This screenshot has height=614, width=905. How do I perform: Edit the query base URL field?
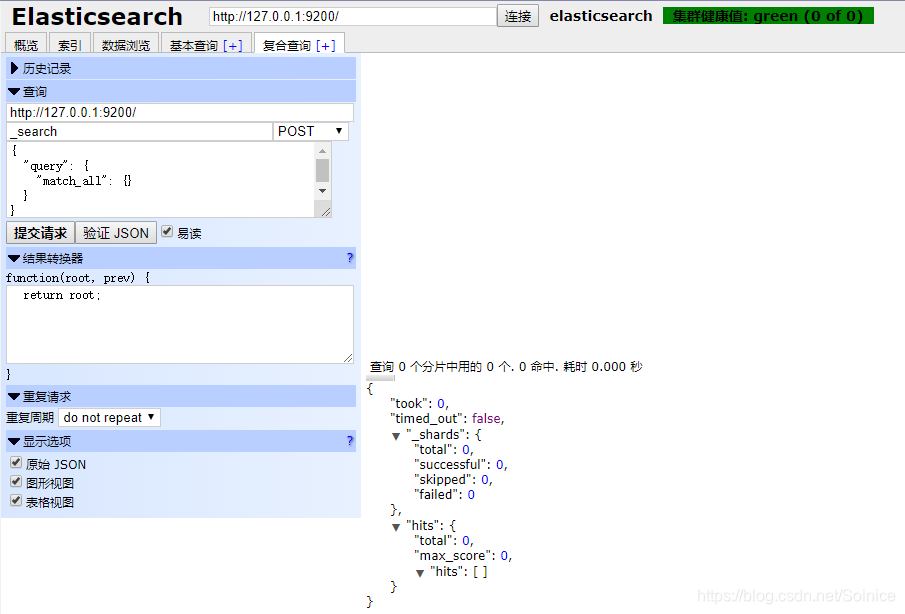point(180,113)
